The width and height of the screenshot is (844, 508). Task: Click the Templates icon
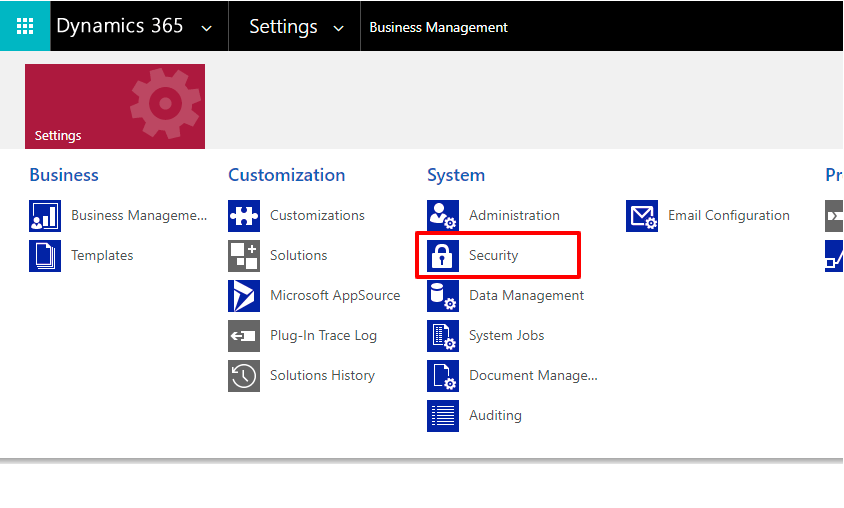45,256
